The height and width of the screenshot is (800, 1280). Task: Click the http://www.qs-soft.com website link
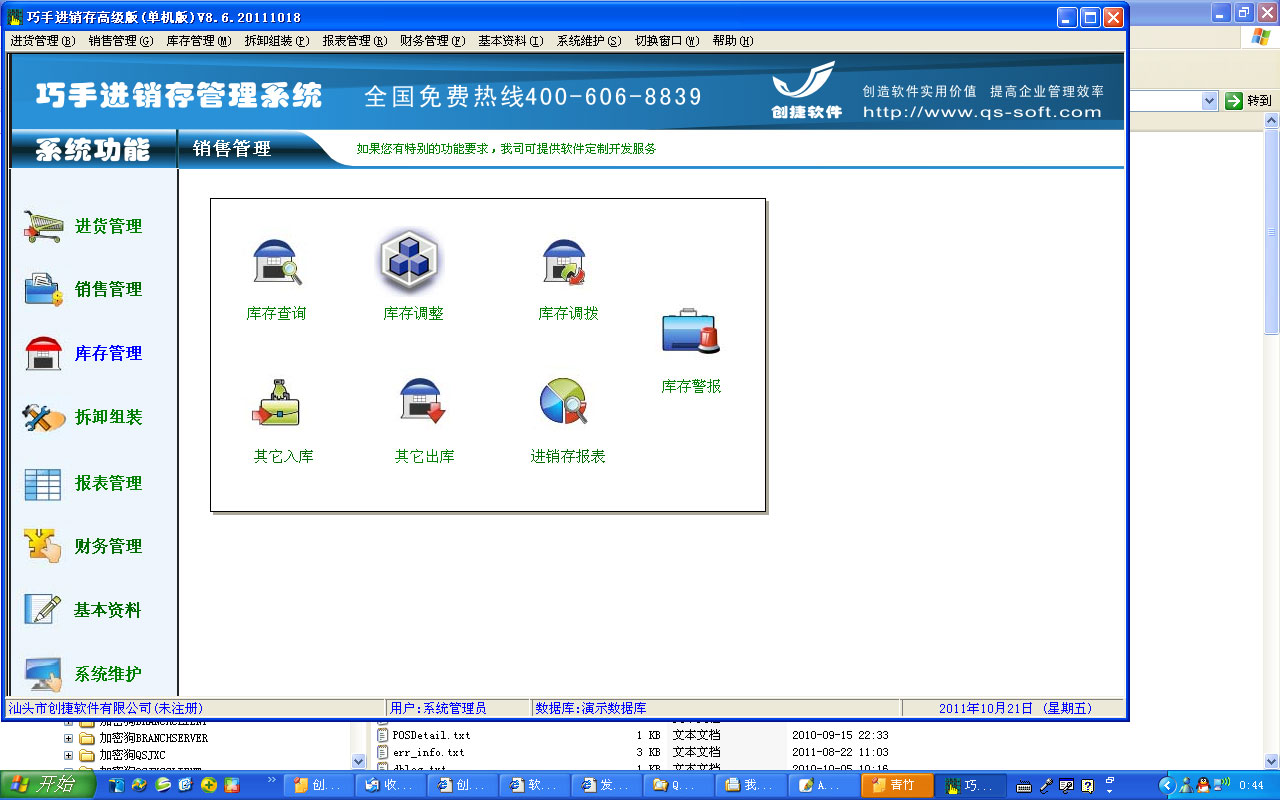click(981, 112)
